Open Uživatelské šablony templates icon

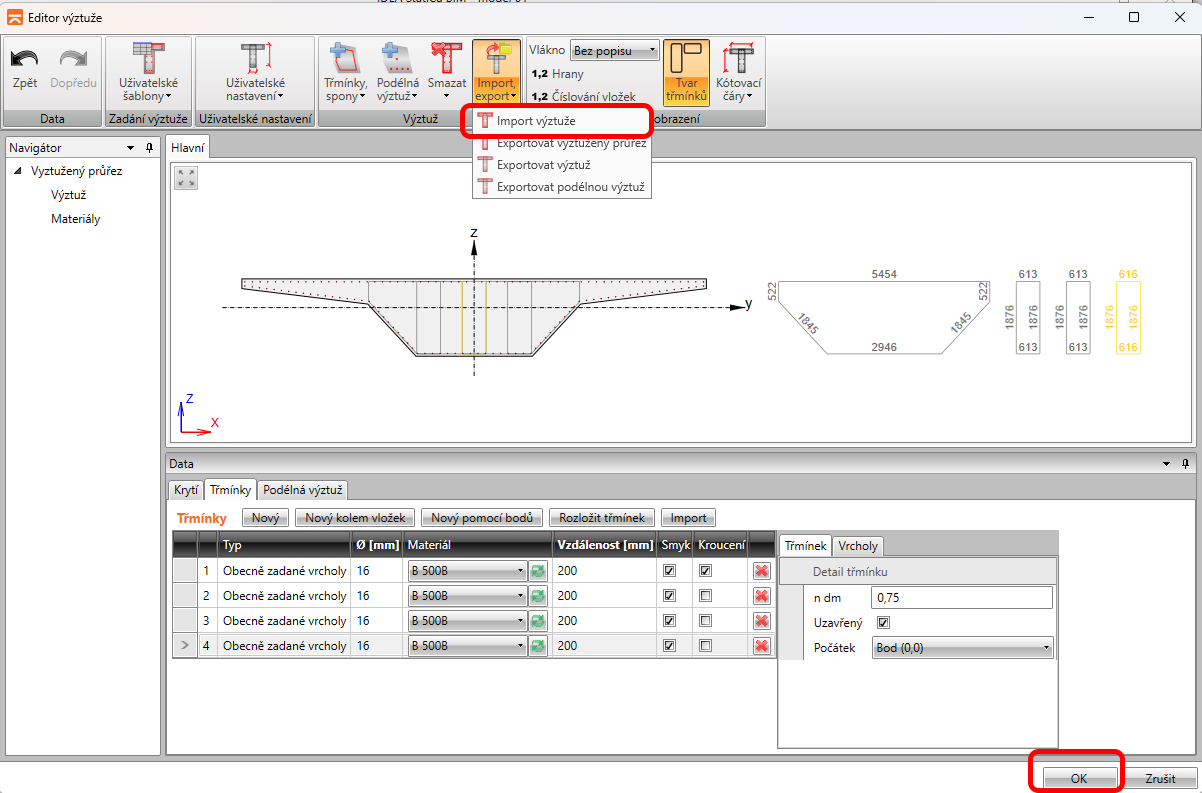(x=148, y=60)
